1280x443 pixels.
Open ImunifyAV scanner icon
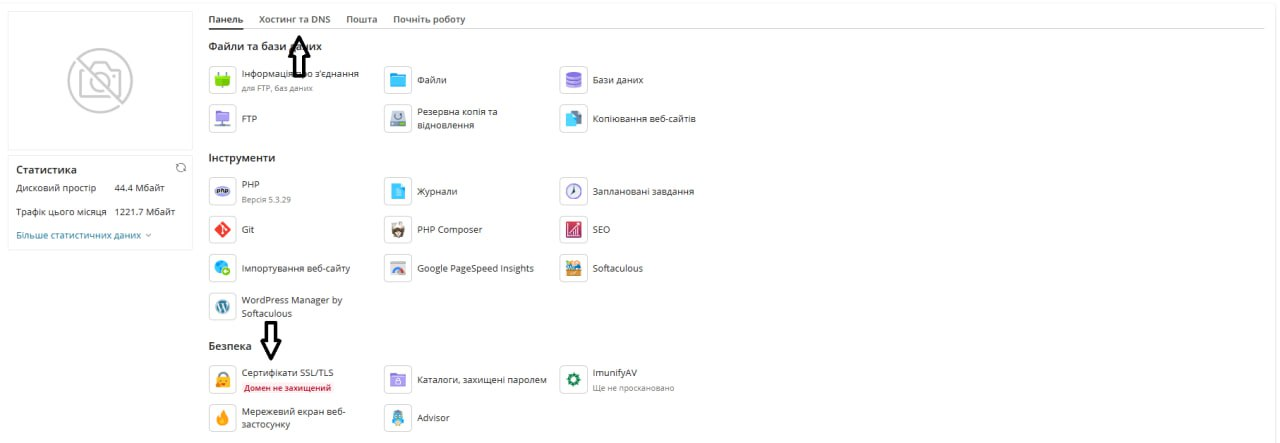coord(573,380)
